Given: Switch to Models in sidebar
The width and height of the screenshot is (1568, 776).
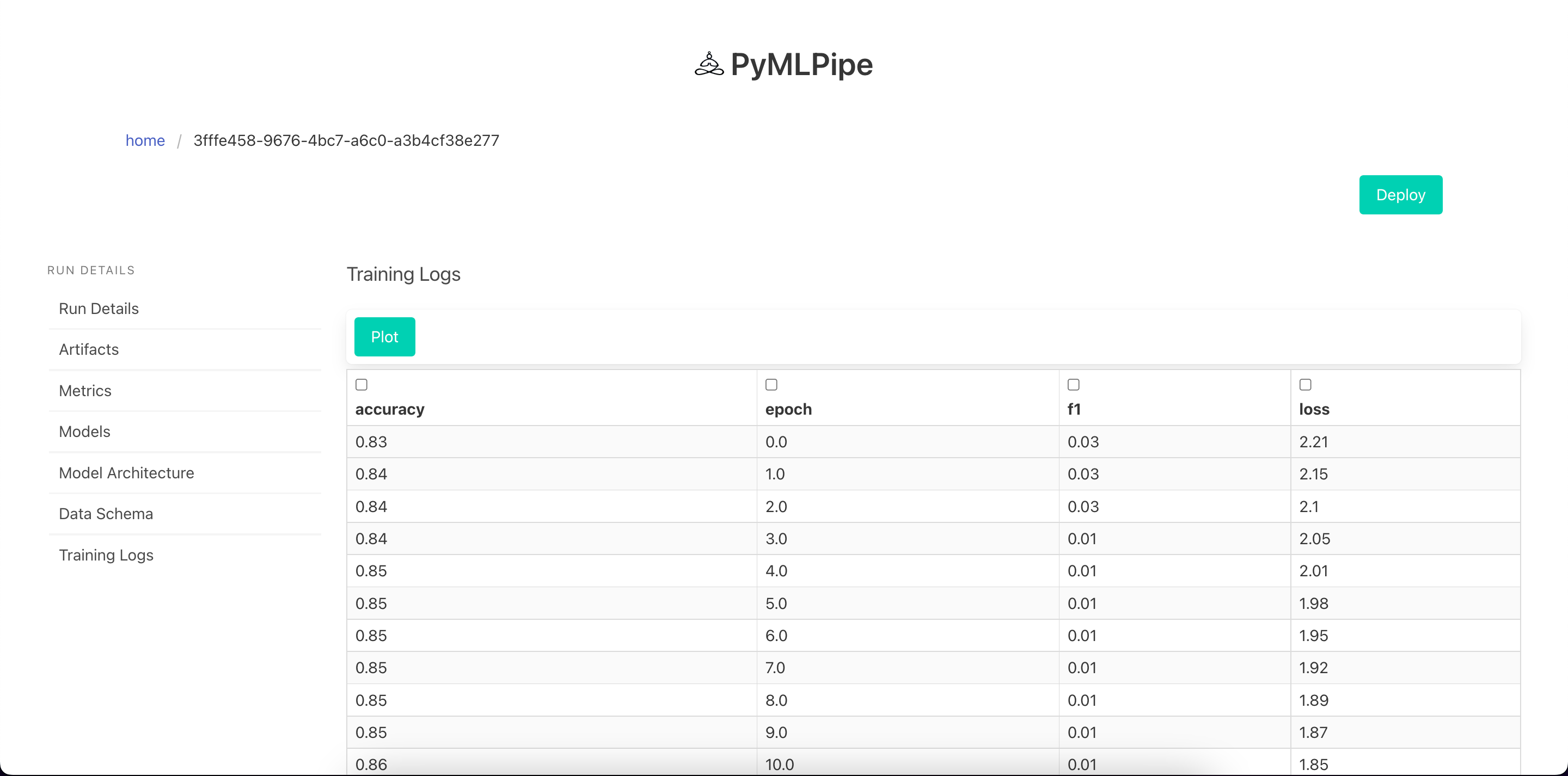Looking at the screenshot, I should [x=84, y=432].
